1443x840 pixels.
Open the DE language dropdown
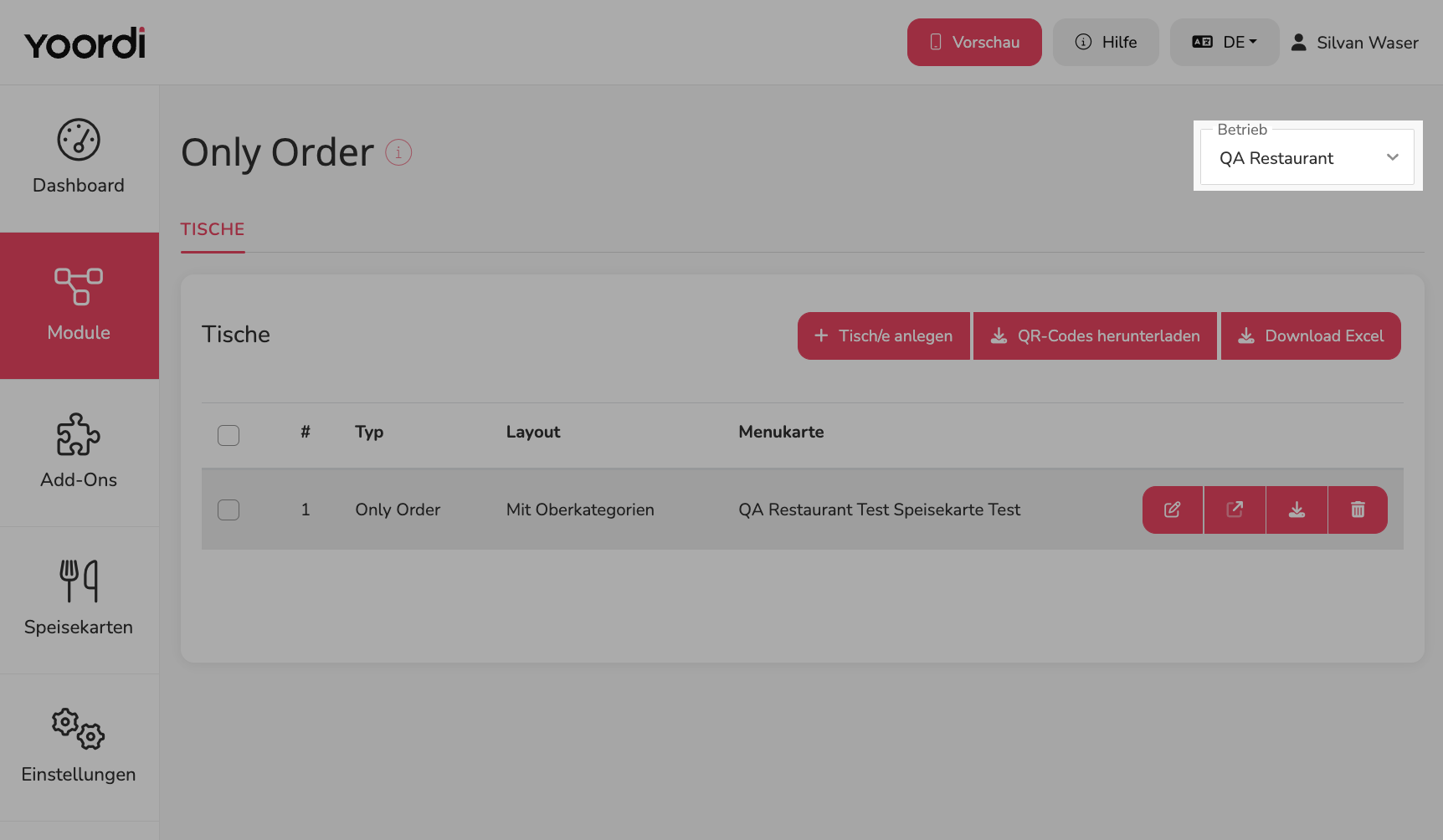coord(1225,42)
